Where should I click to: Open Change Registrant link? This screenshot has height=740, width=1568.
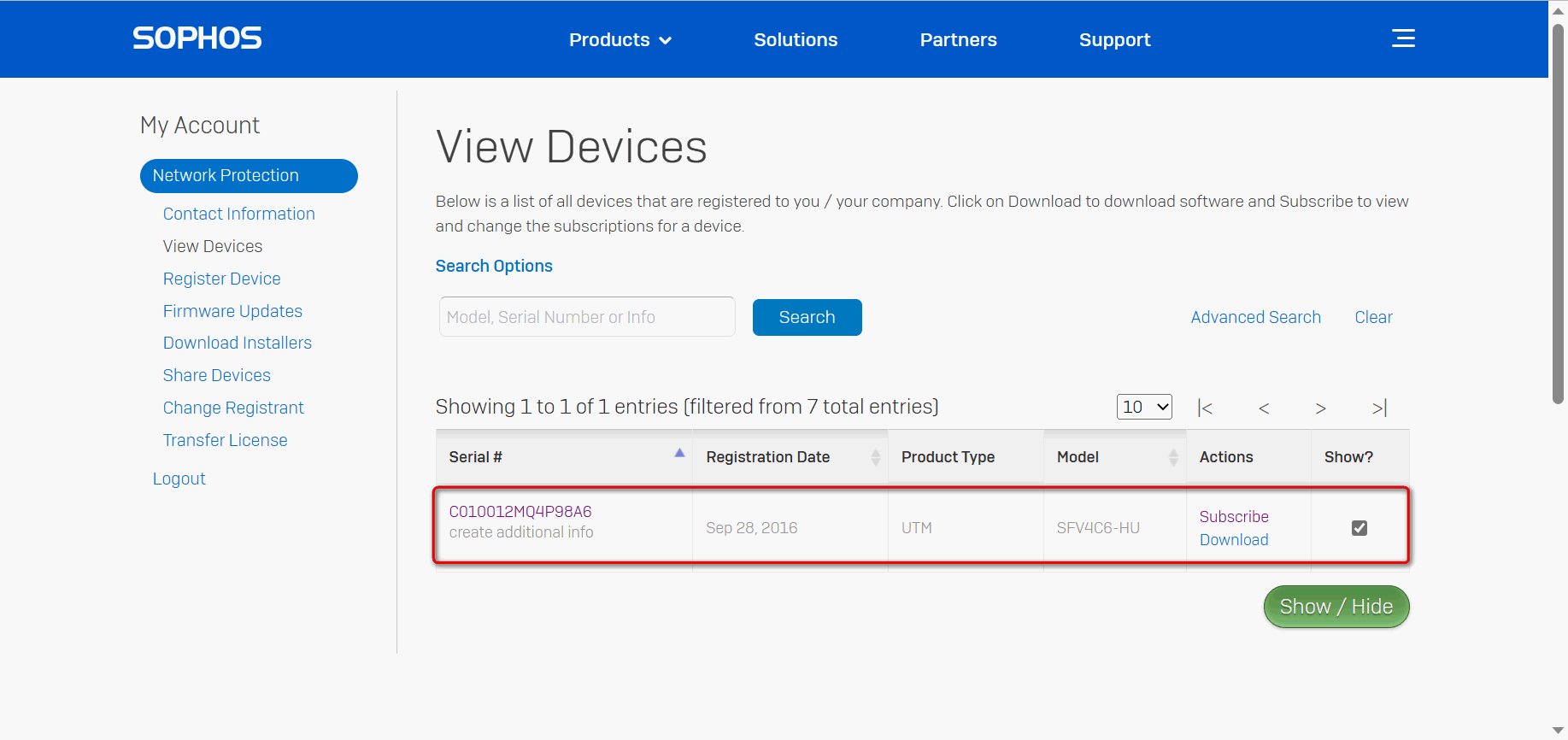click(233, 408)
